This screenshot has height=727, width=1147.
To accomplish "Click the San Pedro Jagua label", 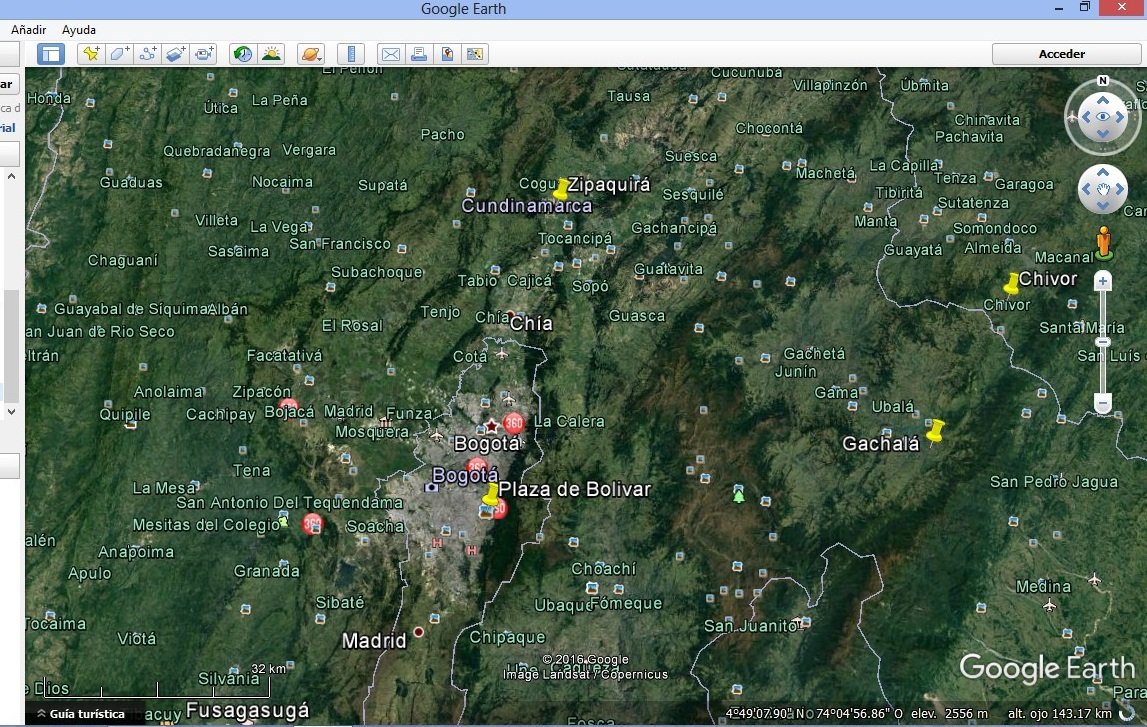I will point(1053,481).
